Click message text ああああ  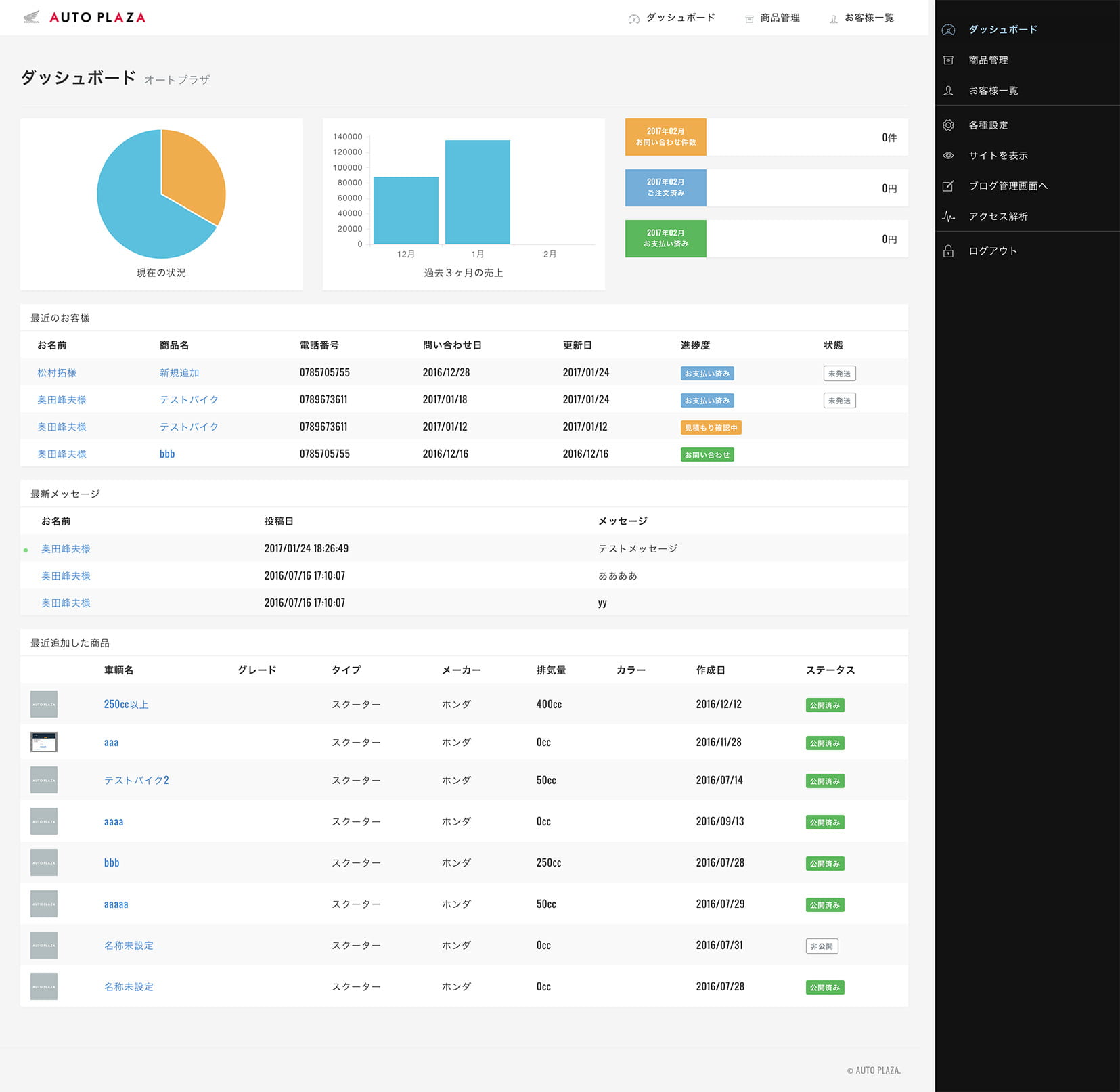coord(618,576)
